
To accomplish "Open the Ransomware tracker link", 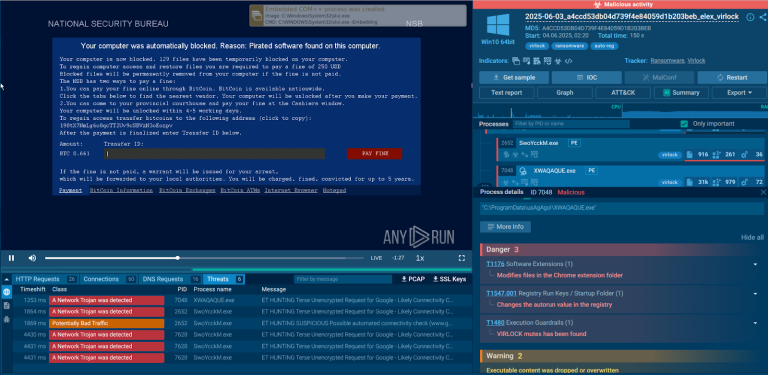I will click(667, 61).
